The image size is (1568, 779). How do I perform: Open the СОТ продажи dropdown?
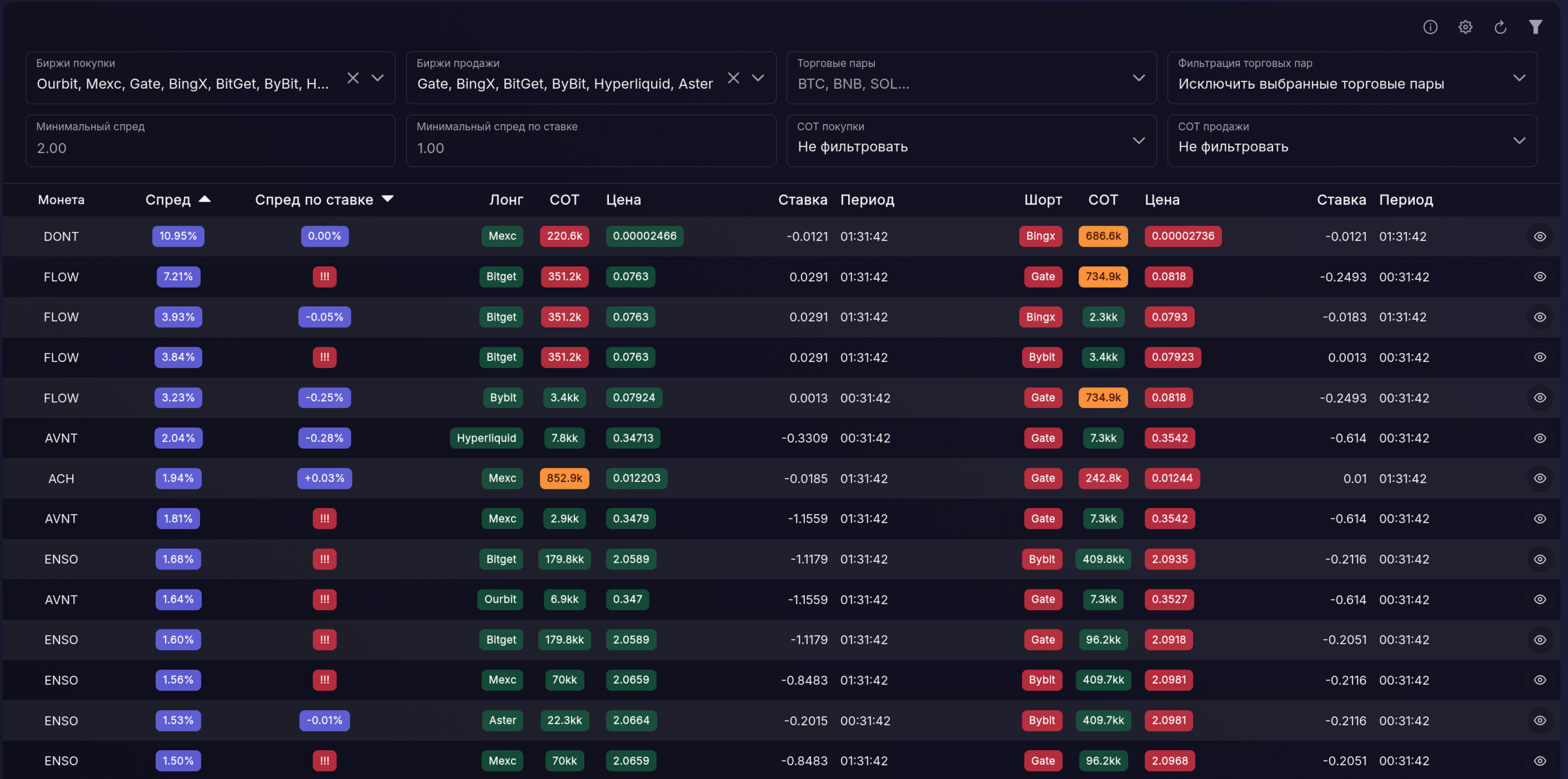[x=1352, y=141]
